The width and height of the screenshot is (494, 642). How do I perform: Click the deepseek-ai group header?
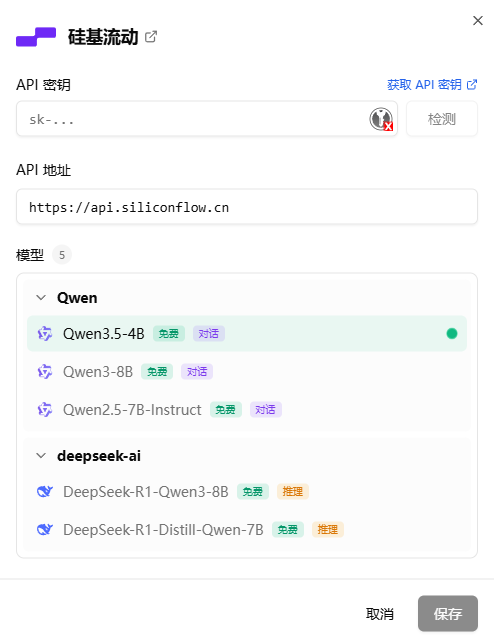(247, 456)
